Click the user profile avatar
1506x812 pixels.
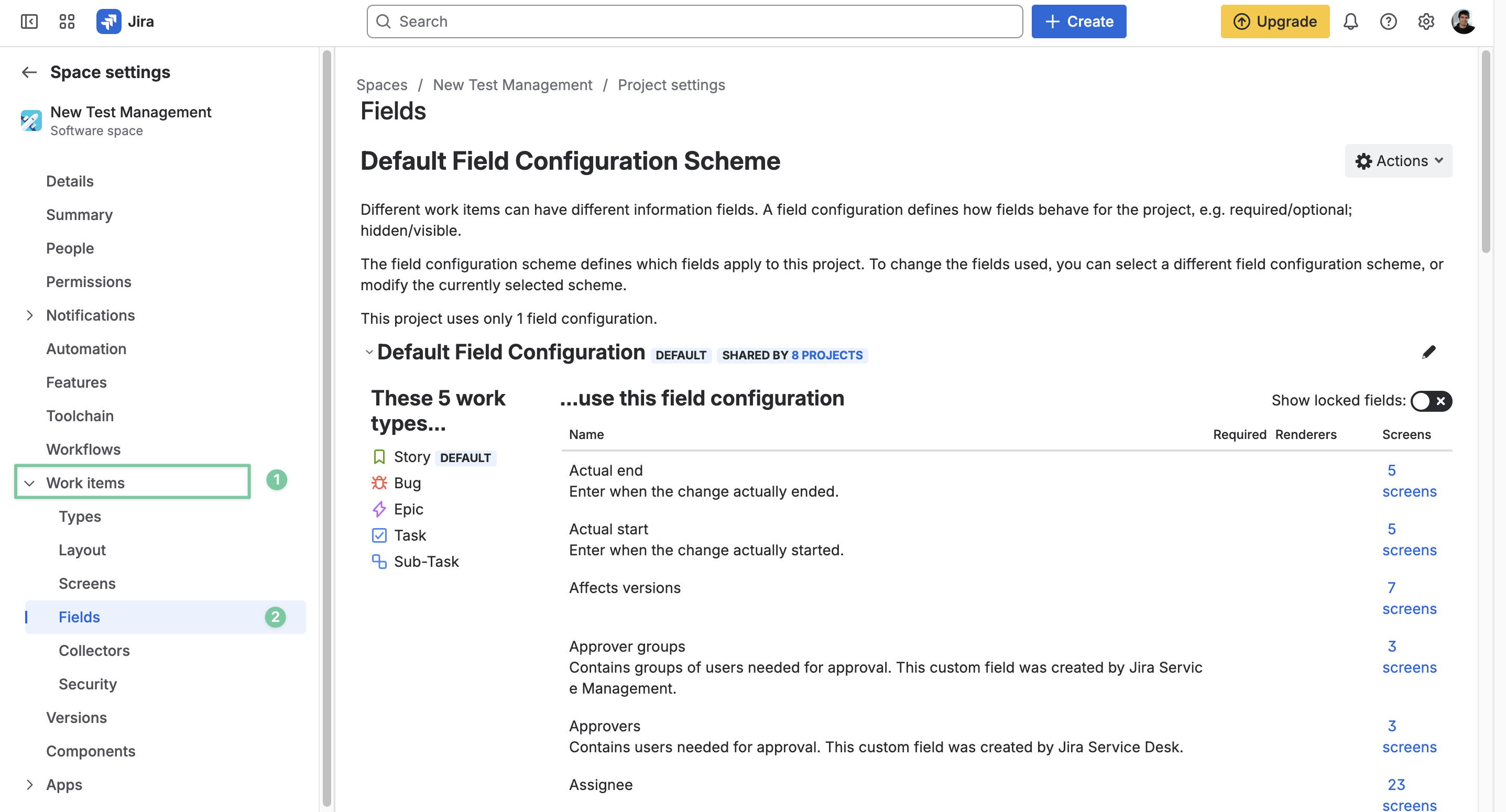pos(1464,21)
